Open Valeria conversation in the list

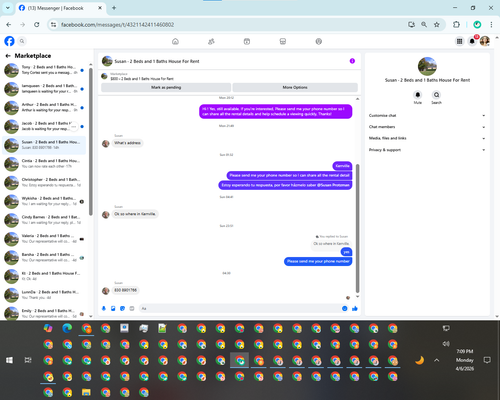(44, 239)
